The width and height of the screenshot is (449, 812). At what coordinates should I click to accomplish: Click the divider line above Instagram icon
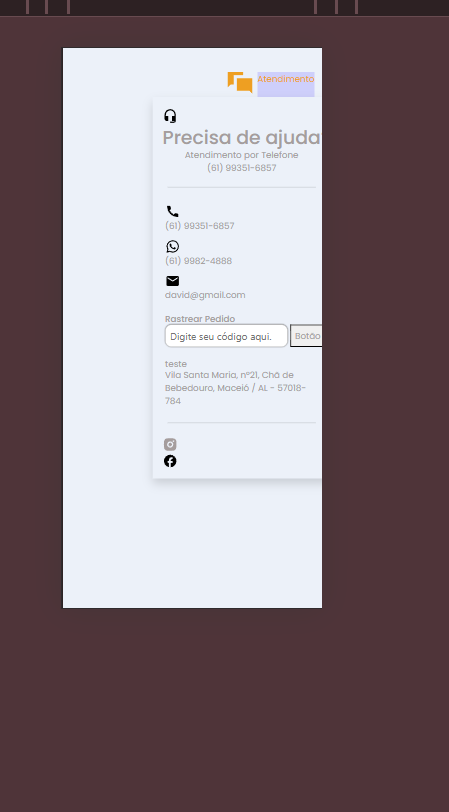[x=241, y=423]
